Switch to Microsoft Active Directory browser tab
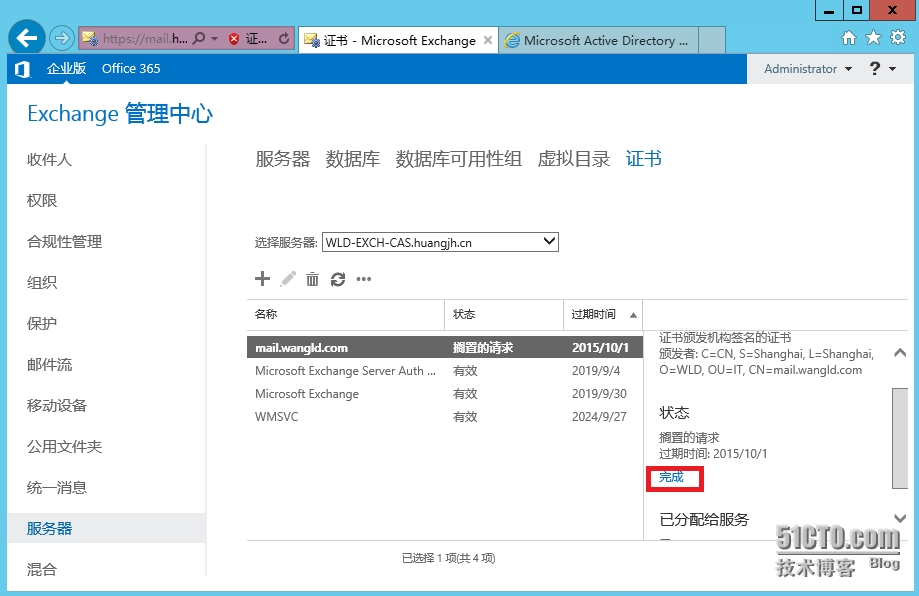Screen dimensions: 919x596 (x=598, y=40)
